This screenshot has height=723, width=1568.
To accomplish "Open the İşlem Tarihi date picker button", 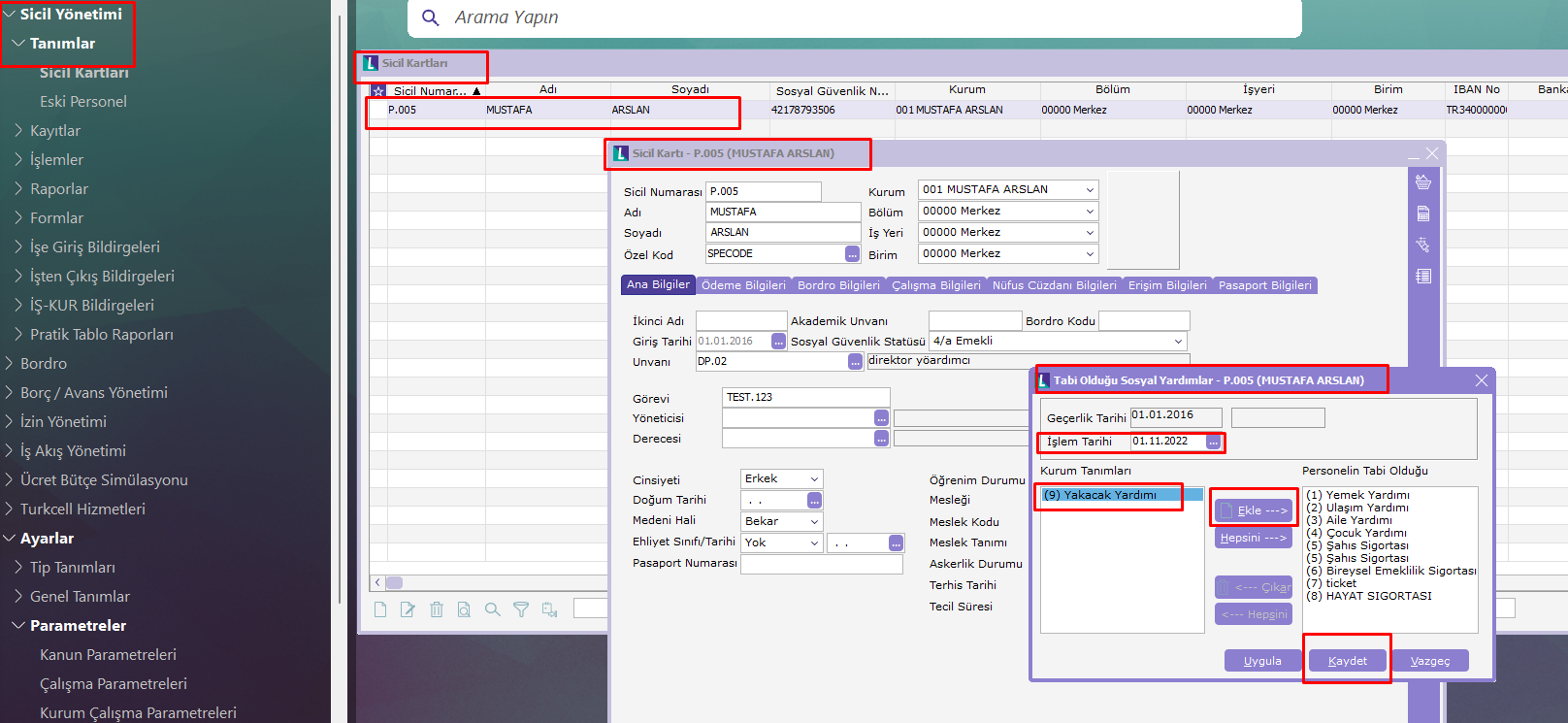I will pos(1213,443).
